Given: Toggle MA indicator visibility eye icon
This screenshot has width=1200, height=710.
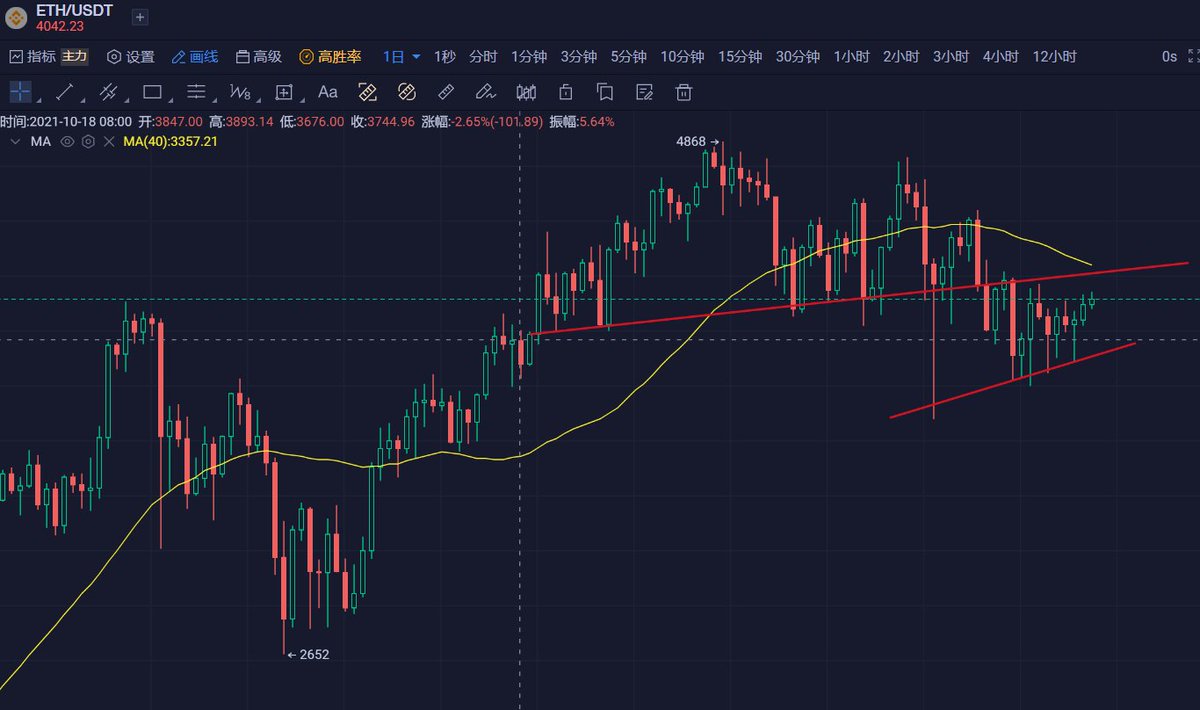Looking at the screenshot, I should 68,142.
